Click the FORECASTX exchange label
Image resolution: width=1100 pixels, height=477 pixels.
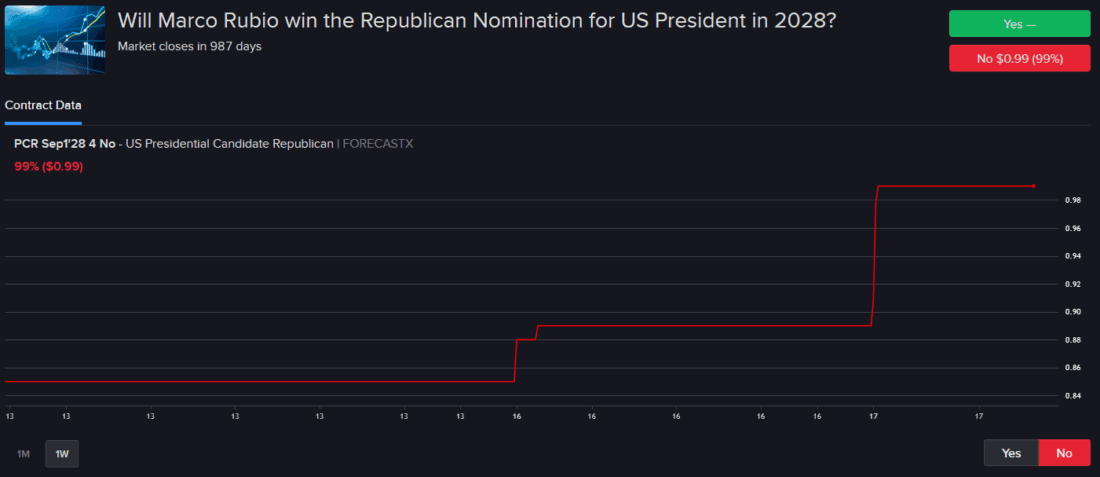pos(377,144)
